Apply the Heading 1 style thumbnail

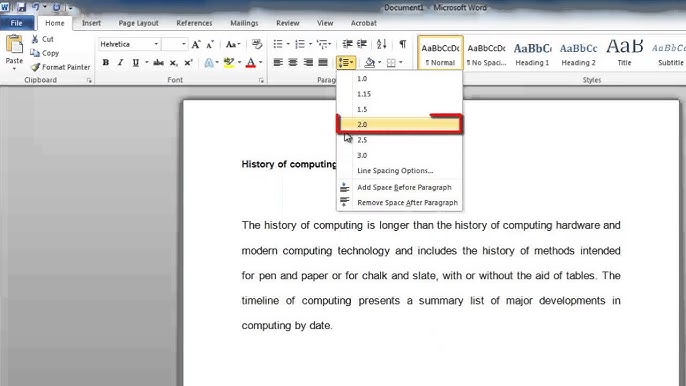point(532,53)
